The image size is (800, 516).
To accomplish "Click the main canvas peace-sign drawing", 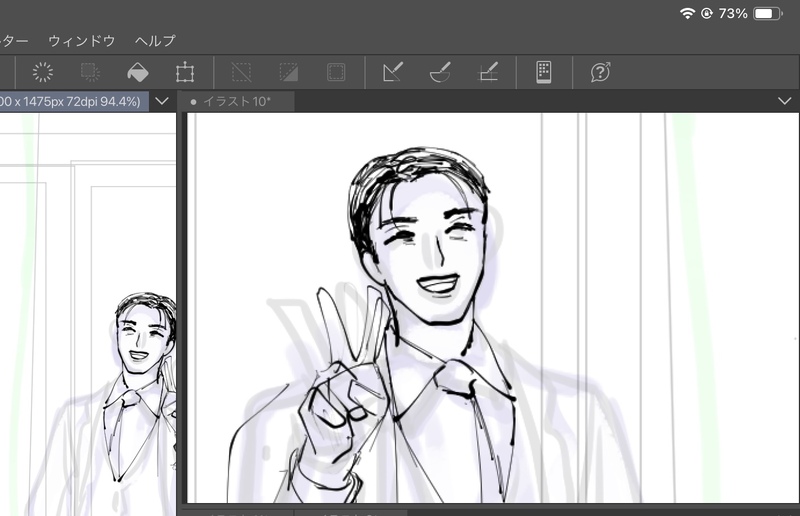I will tap(492, 308).
